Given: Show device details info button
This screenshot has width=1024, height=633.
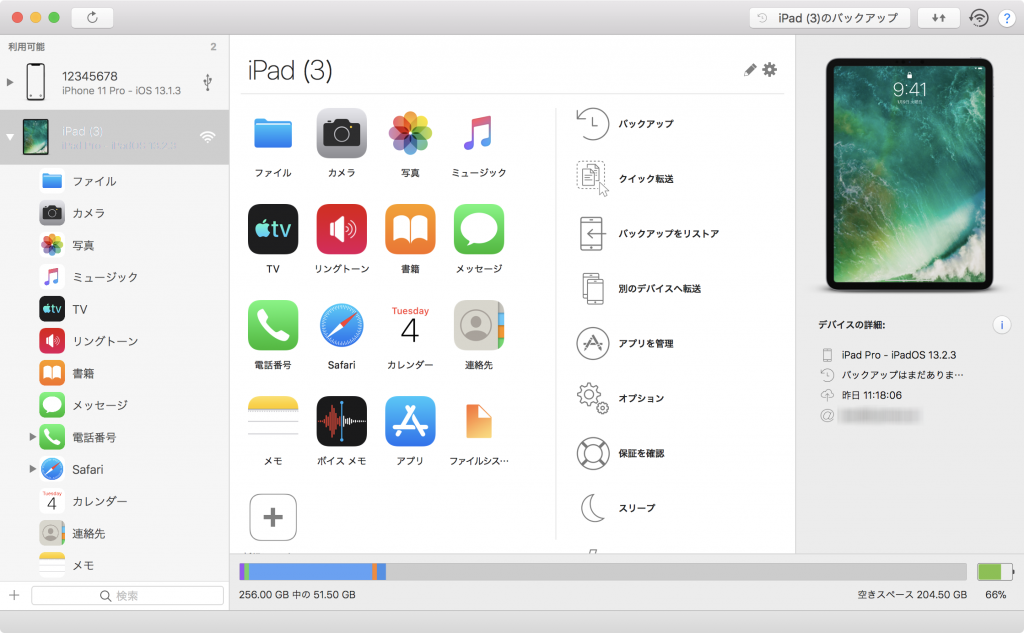Looking at the screenshot, I should coord(1001,325).
